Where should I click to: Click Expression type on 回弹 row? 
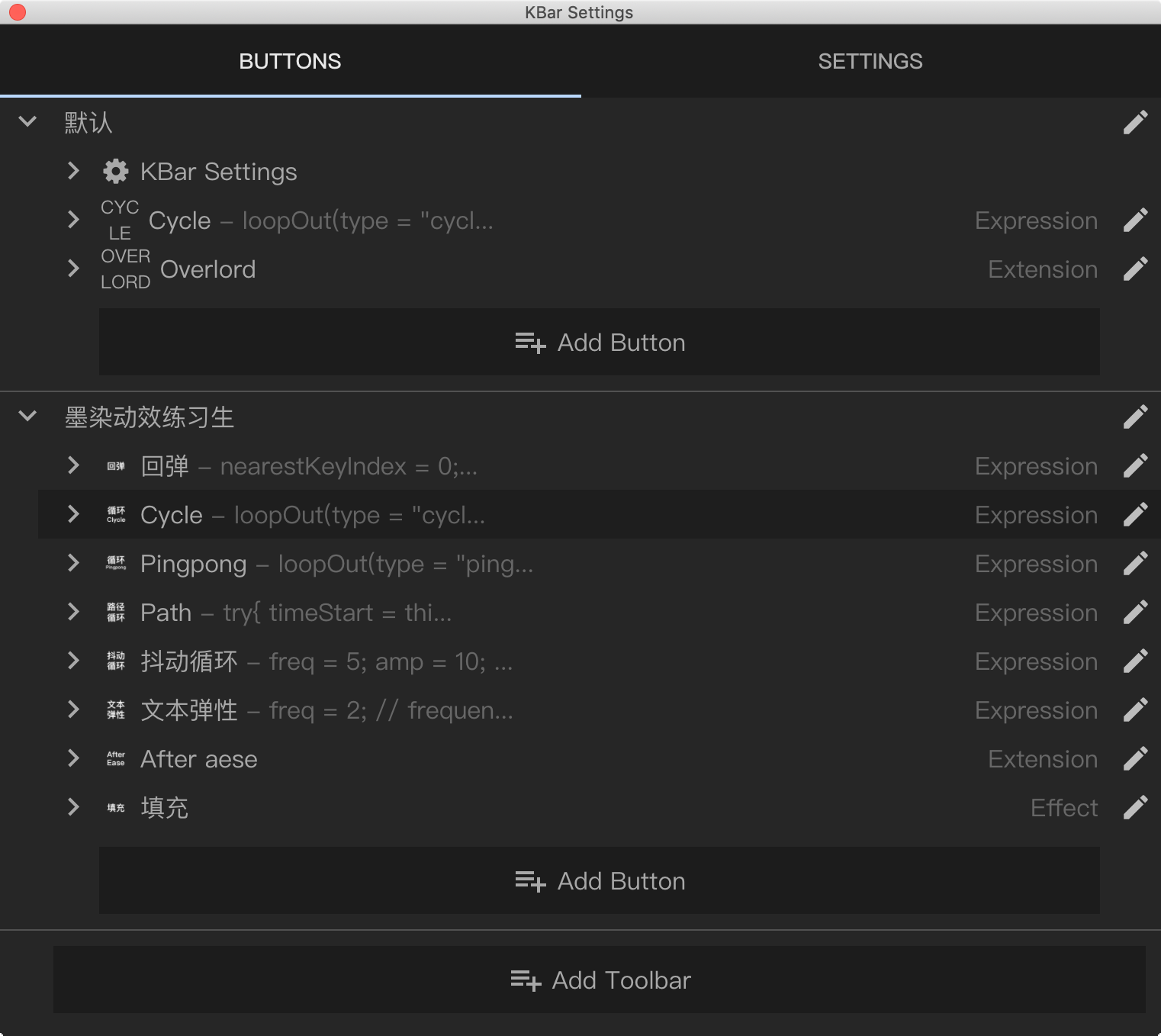pos(1037,466)
